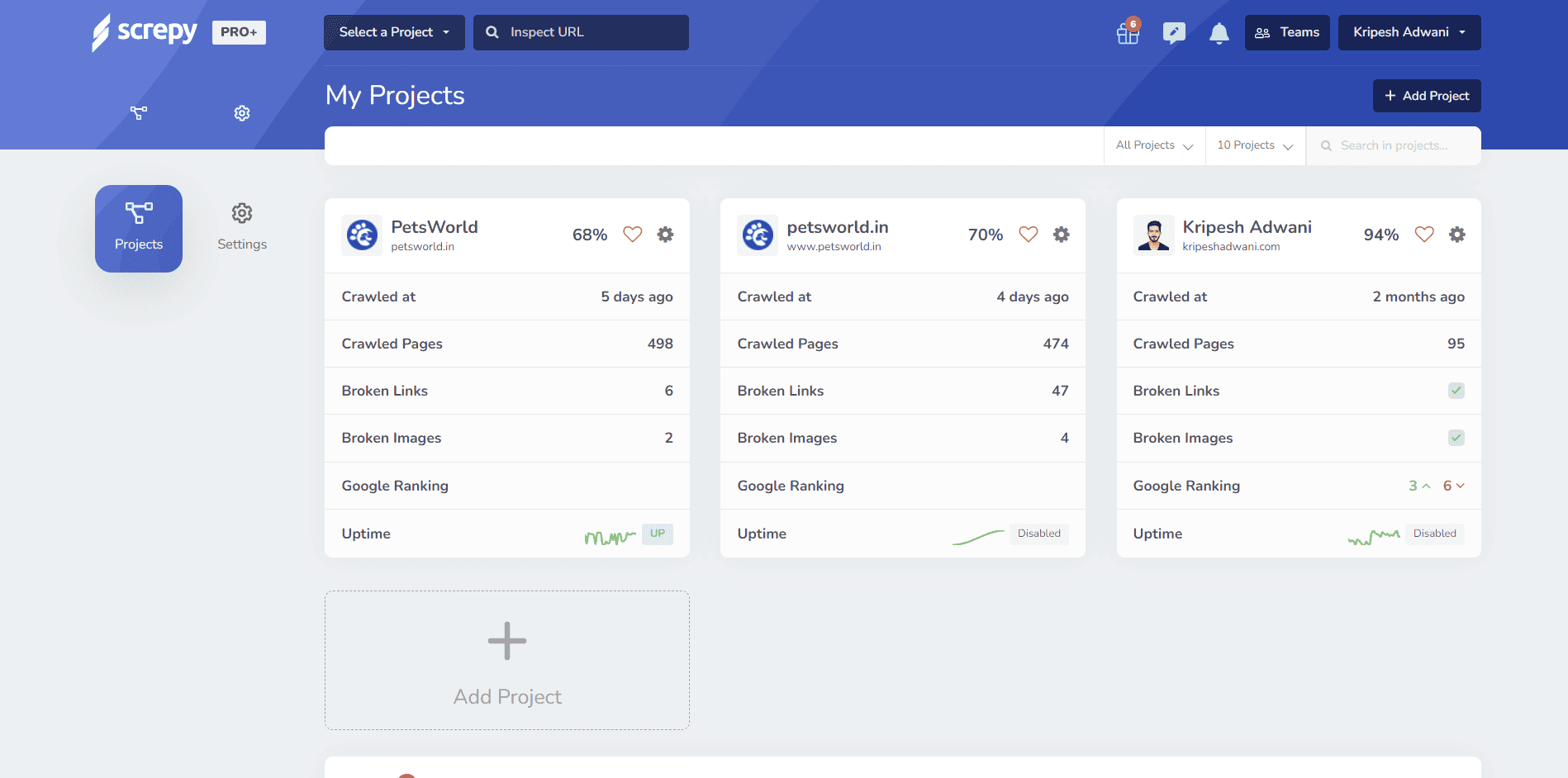Click petsworld.in Crawled Pages value 474
Image resolution: width=1568 pixels, height=778 pixels.
[x=1056, y=344]
